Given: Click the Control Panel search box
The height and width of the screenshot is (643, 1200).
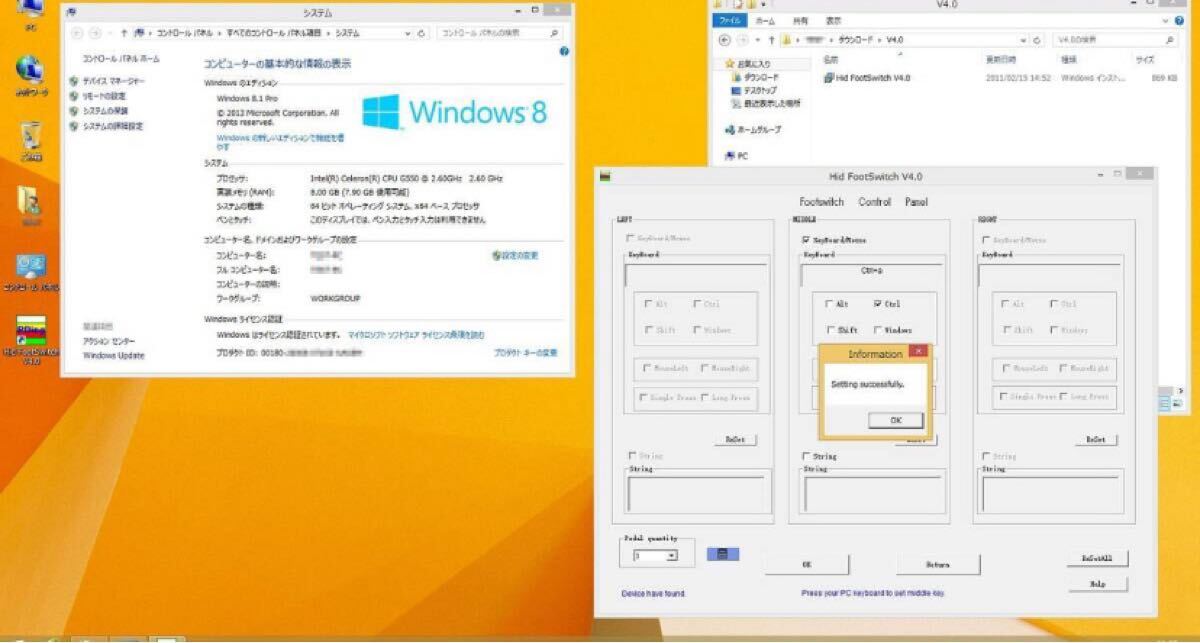Looking at the screenshot, I should [500, 33].
